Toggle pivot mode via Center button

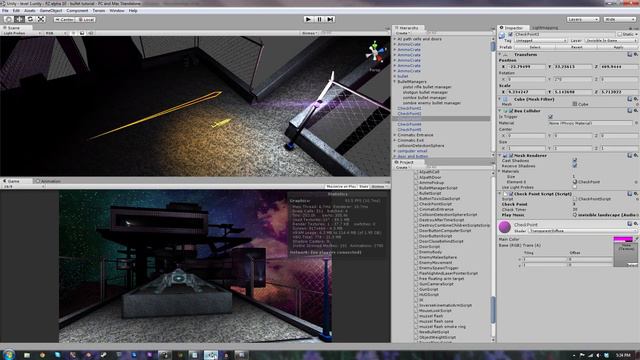click(64, 19)
